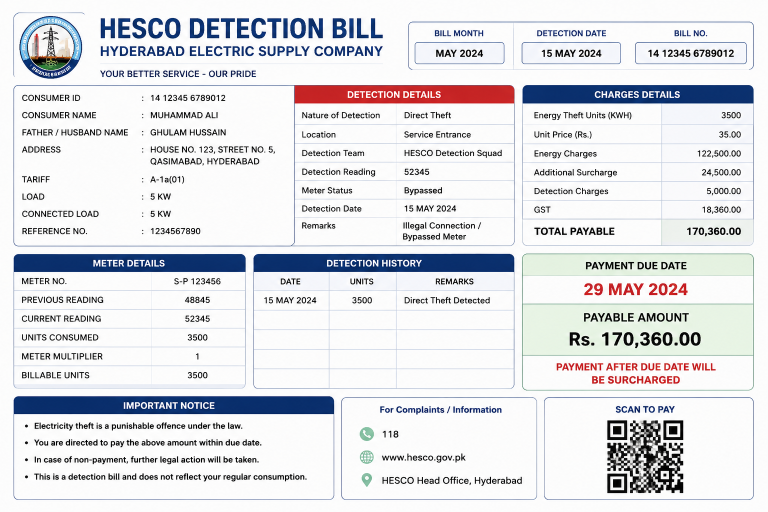Click Current Reading value 52345

[x=197, y=318]
